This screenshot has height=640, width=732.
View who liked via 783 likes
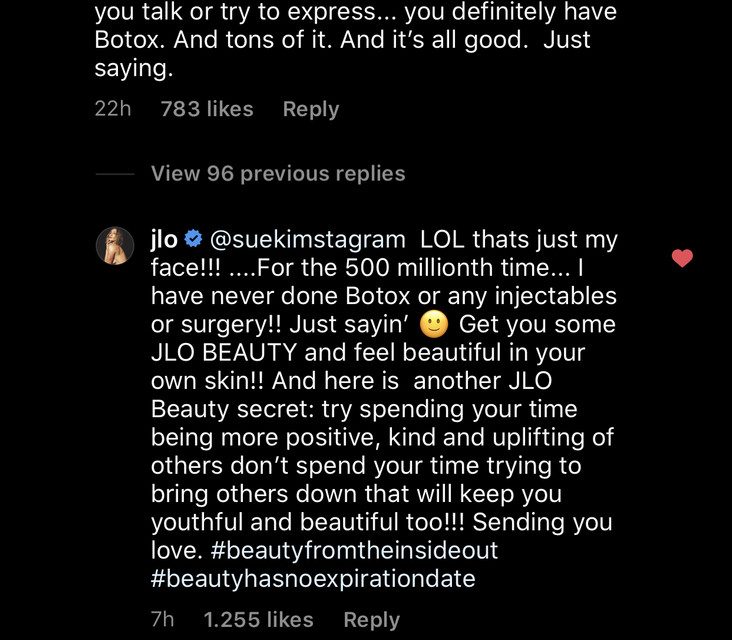click(207, 109)
